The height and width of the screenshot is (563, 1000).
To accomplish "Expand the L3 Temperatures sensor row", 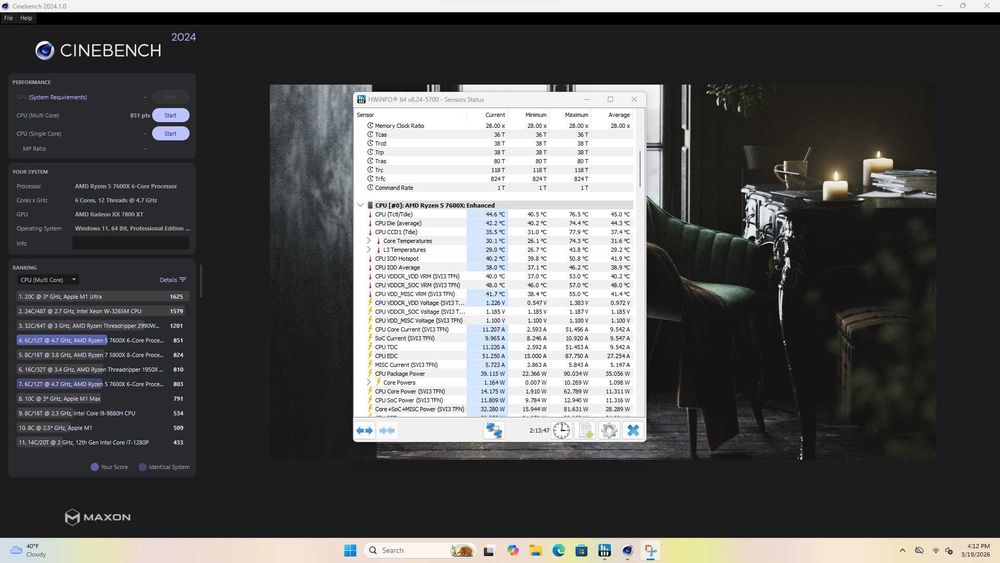I will (x=369, y=250).
